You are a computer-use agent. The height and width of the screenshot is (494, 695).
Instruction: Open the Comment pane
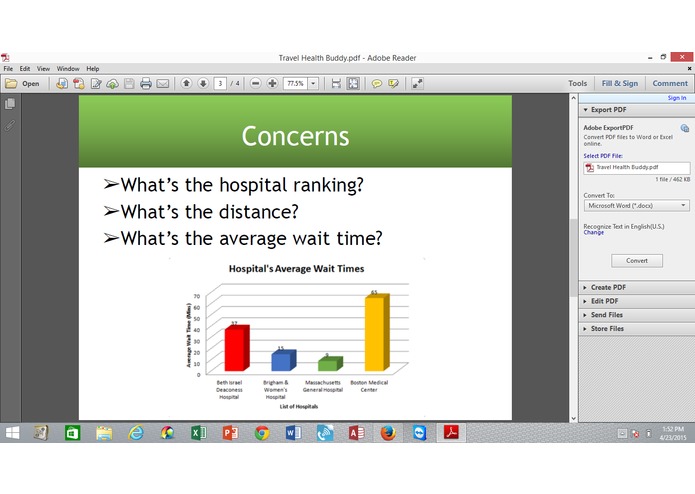coord(670,83)
